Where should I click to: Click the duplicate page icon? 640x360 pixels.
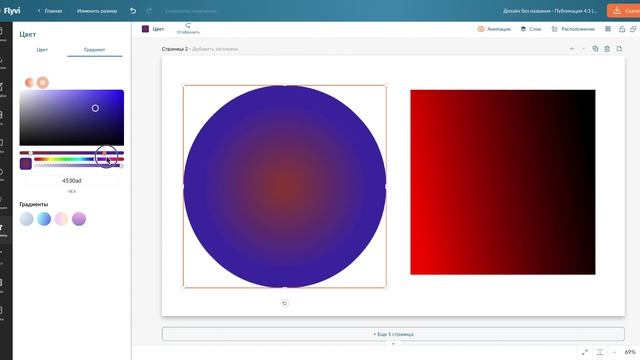(596, 49)
